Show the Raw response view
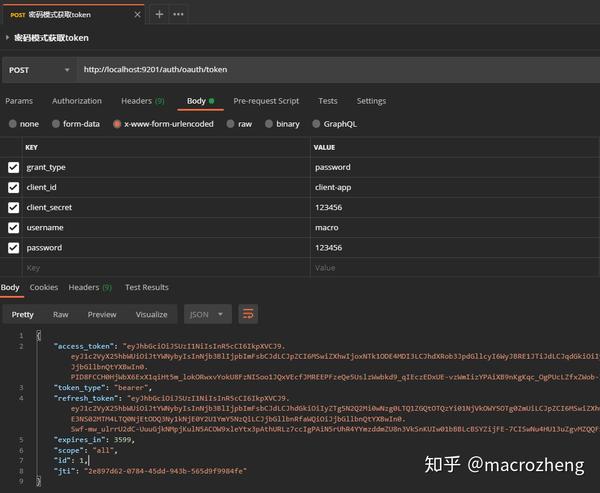 tap(60, 315)
